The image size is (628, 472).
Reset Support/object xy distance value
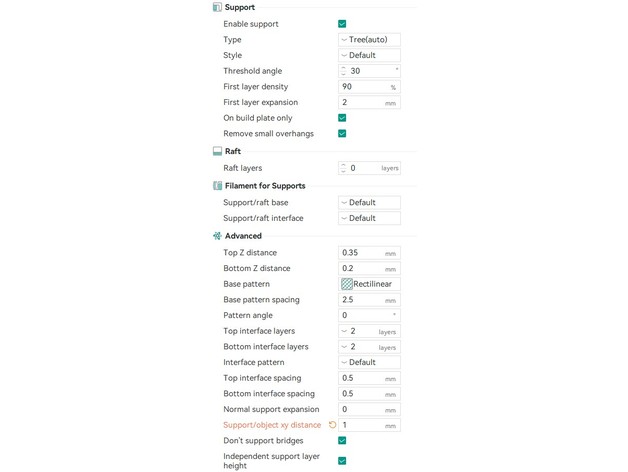click(333, 425)
